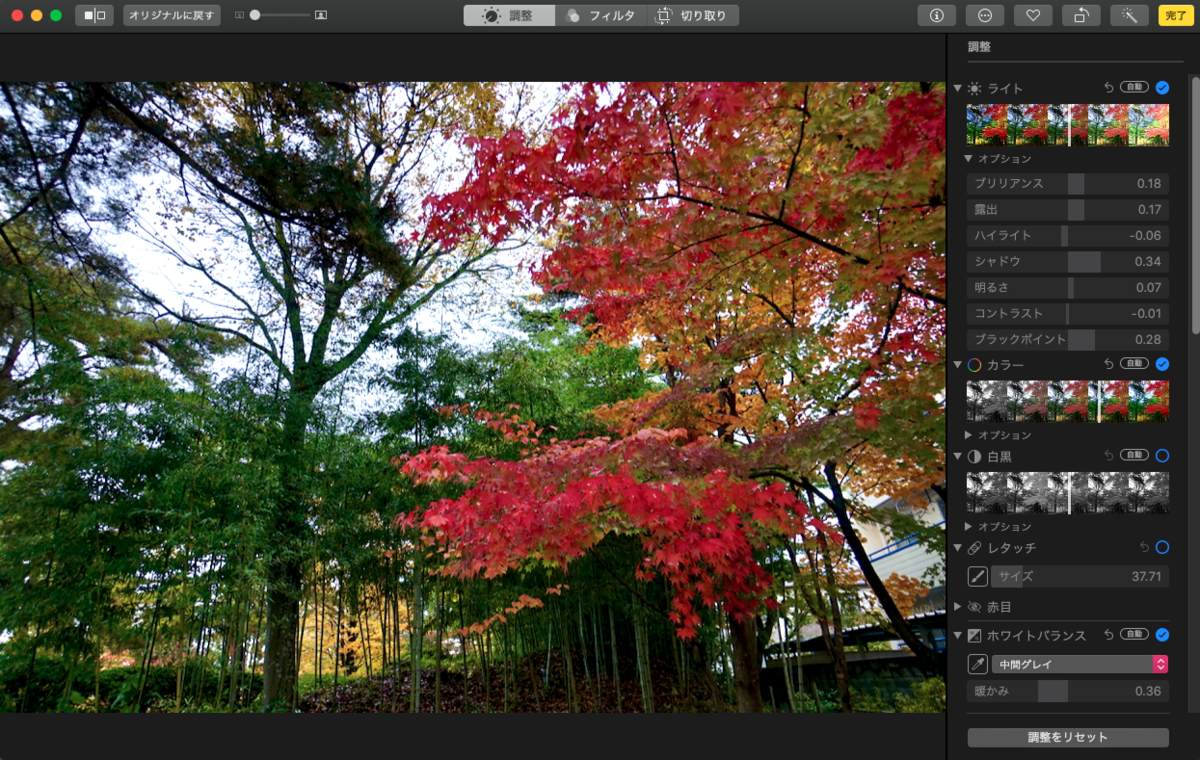Open the more options ellipsis menu
1200x760 pixels.
coord(986,15)
